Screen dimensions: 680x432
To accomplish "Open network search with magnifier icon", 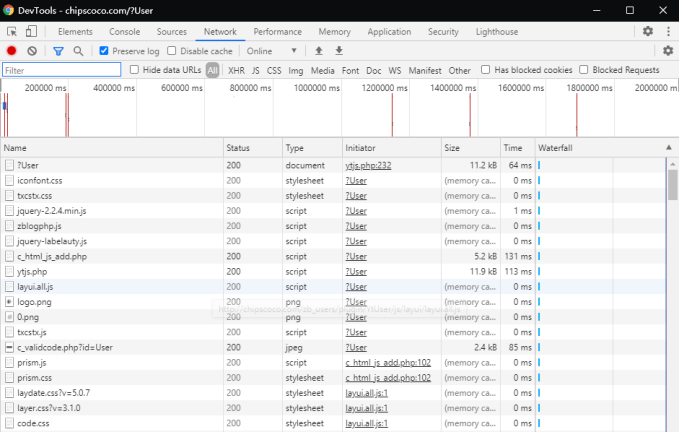I will tap(78, 51).
